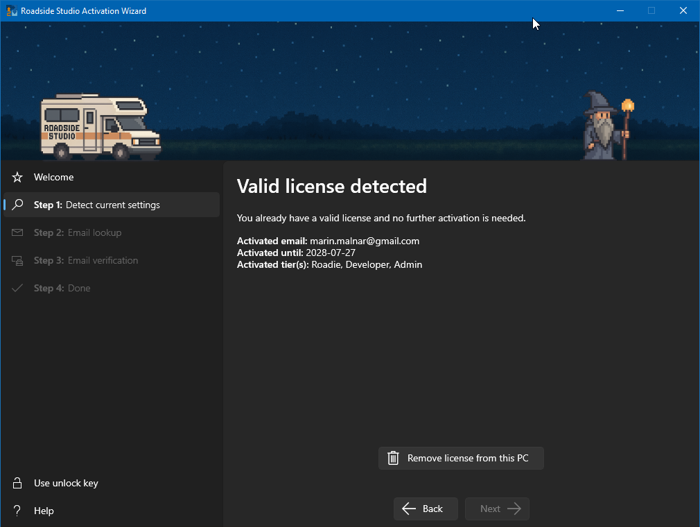Click the "Valid license detected" heading

coord(331,186)
